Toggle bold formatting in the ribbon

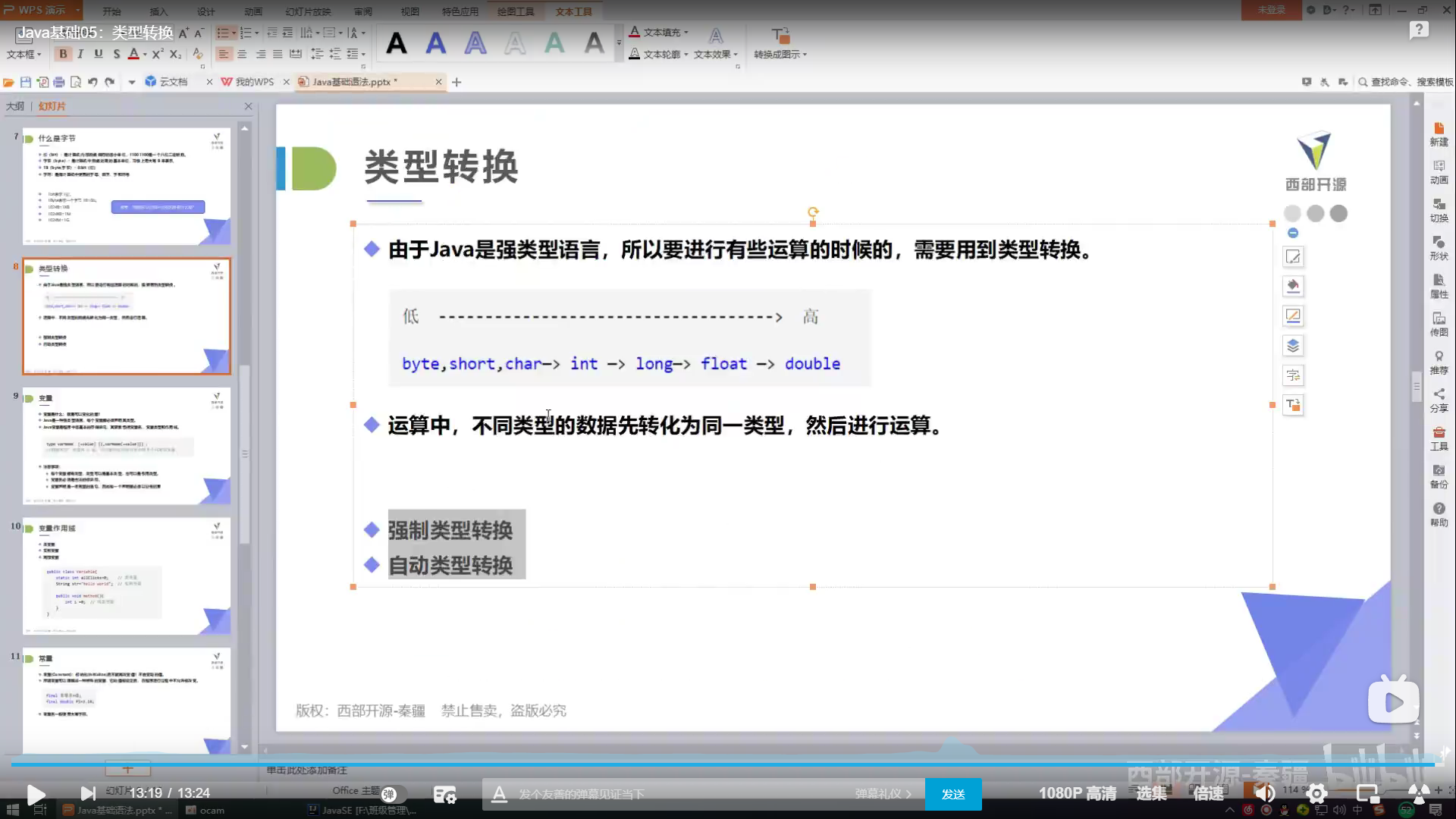[x=64, y=54]
